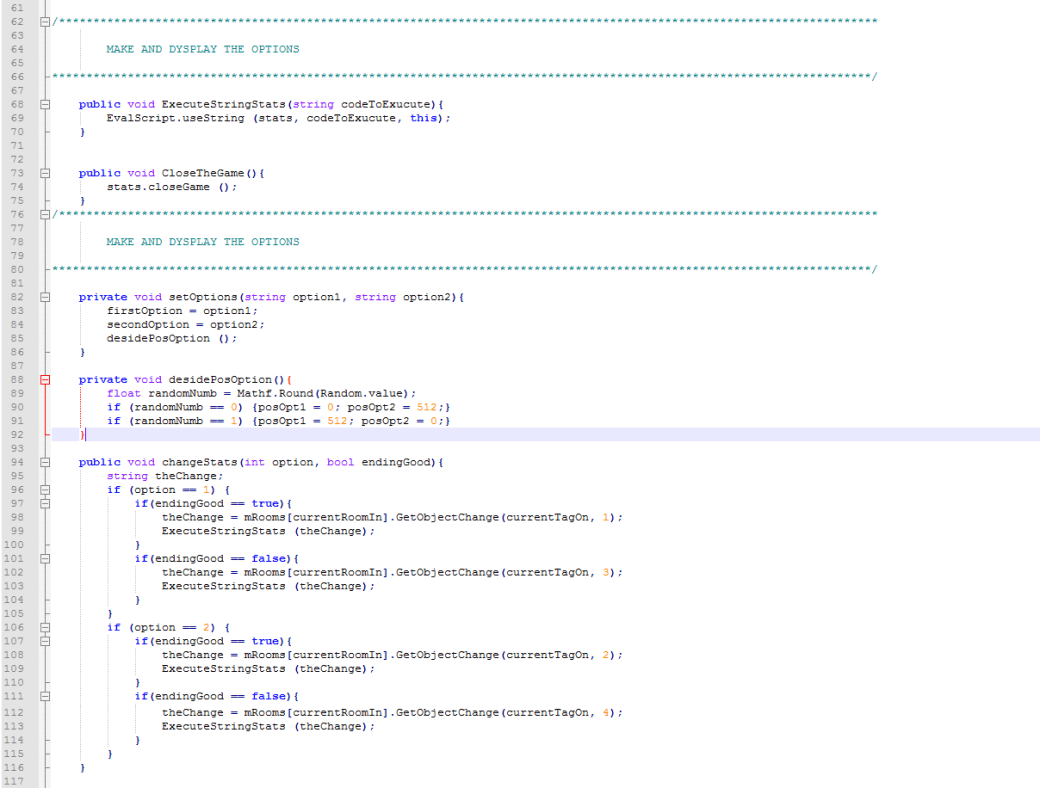The image size is (1040, 788).
Task: Collapse the setOptions method body
Action: click(45, 296)
